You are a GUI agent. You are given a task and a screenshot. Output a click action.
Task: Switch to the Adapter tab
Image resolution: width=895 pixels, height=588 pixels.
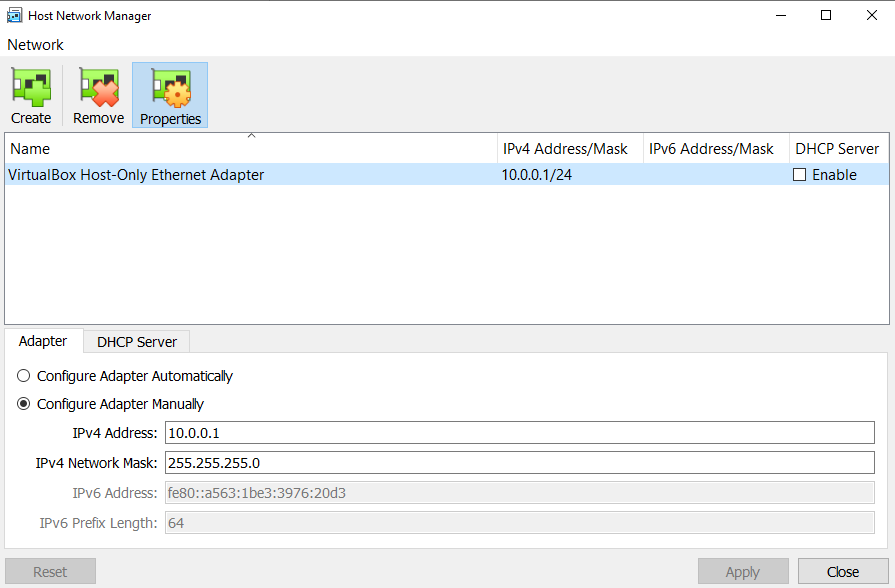tap(43, 341)
